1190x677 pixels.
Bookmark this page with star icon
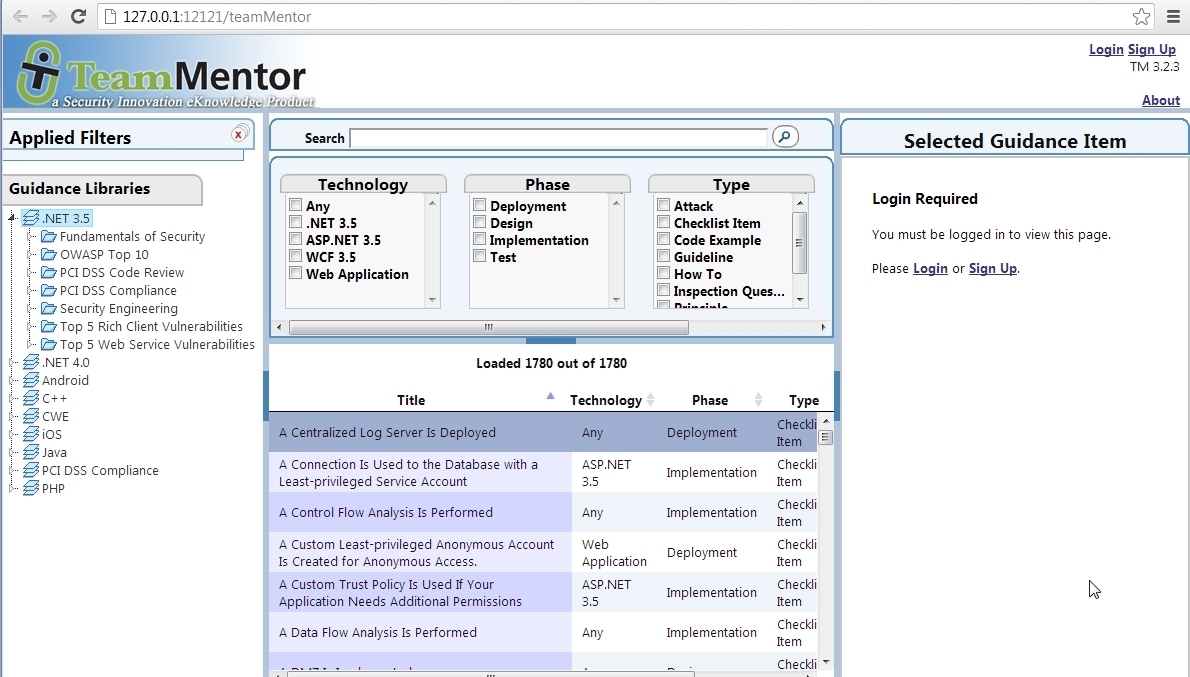(1141, 17)
